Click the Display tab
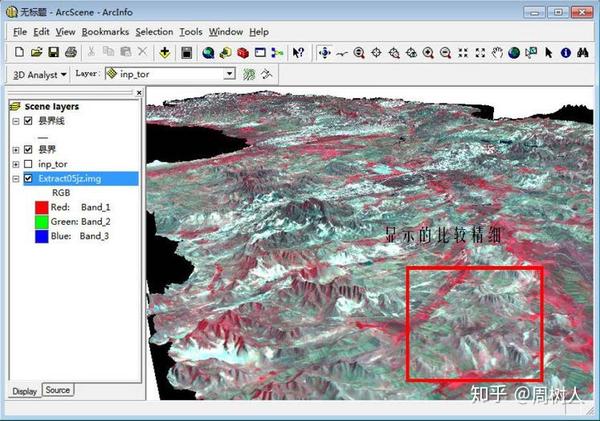This screenshot has height=421, width=600. pyautogui.click(x=24, y=390)
